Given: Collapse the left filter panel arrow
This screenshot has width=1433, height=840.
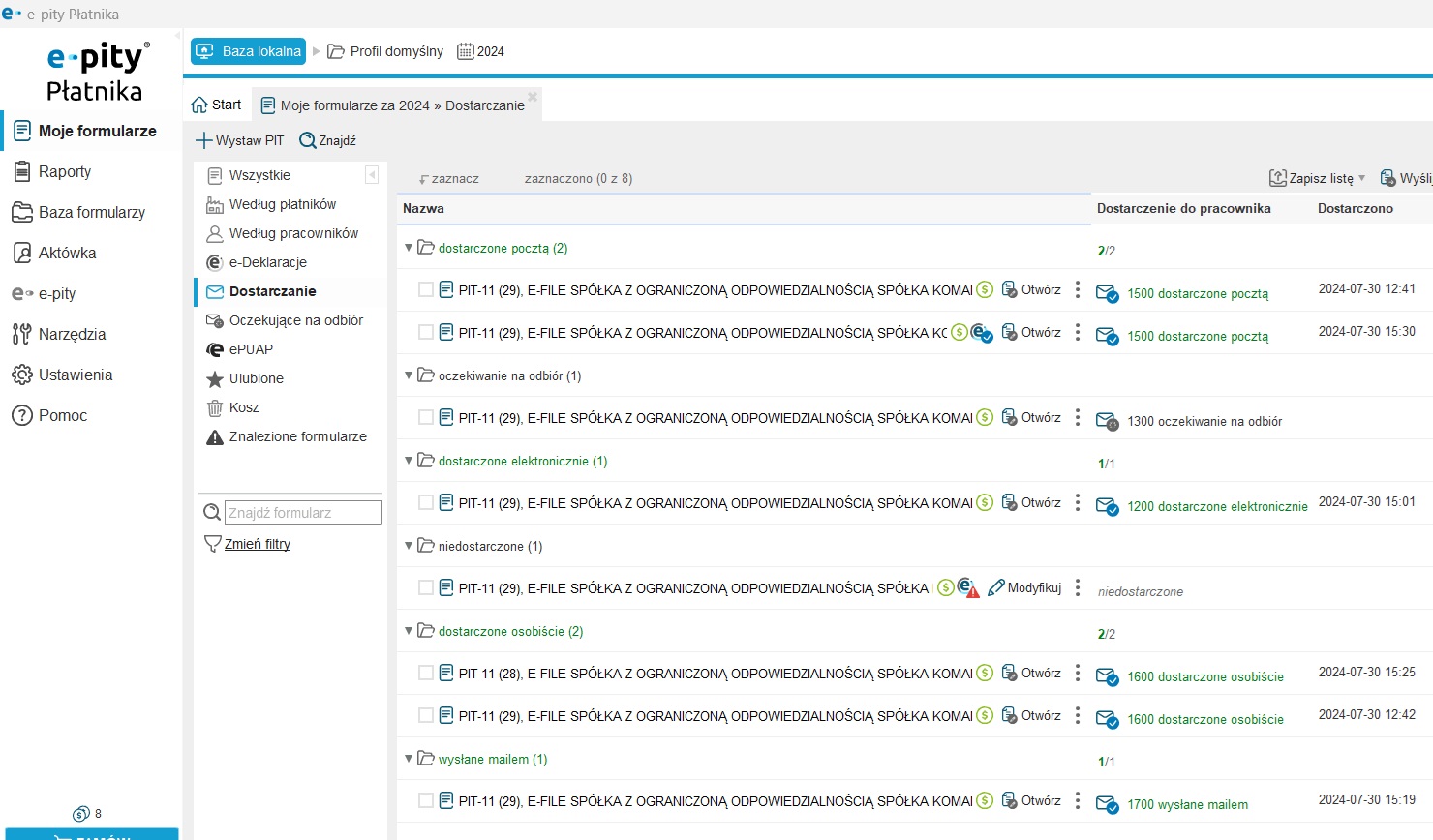Looking at the screenshot, I should pos(372,175).
